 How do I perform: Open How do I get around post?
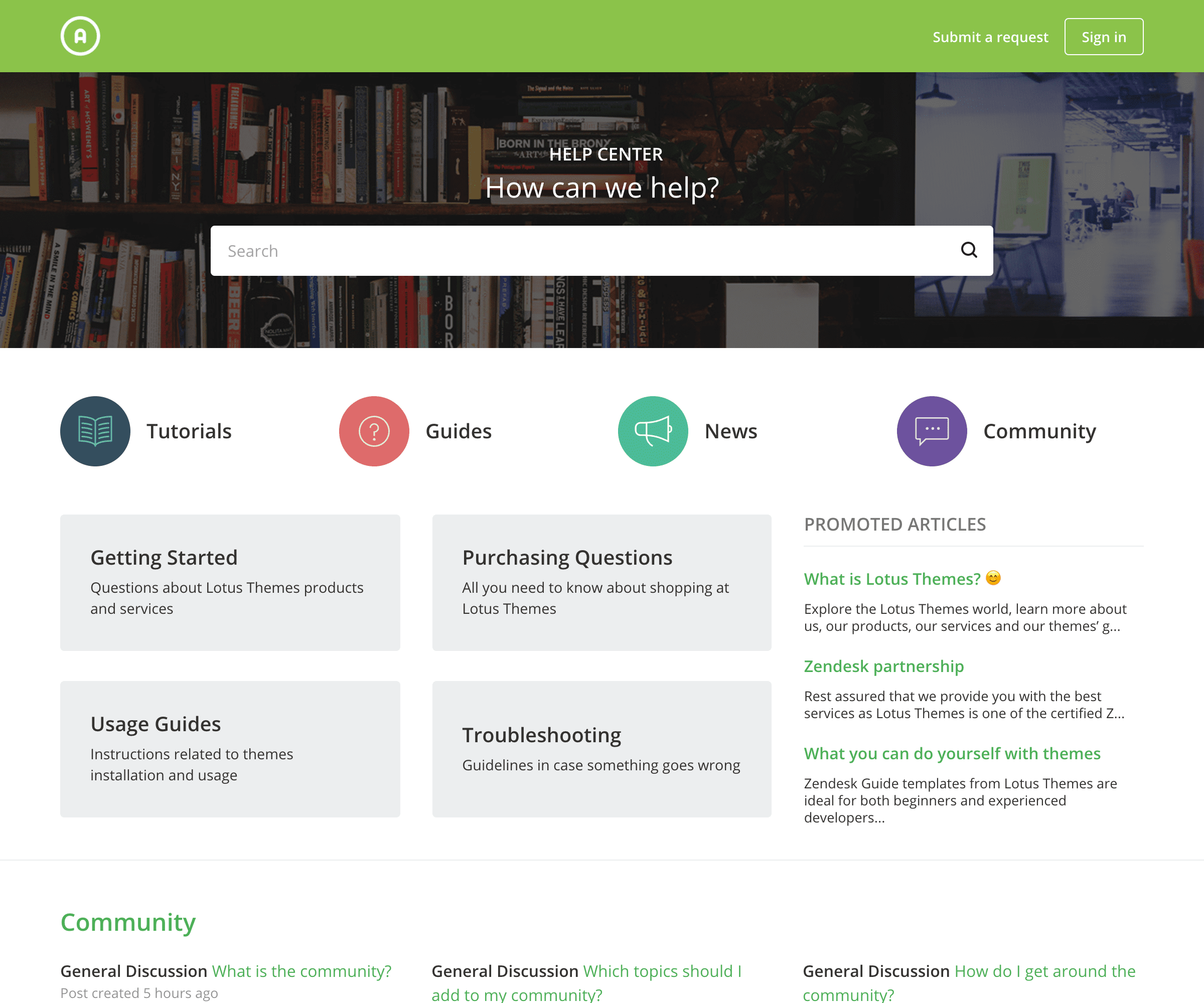pyautogui.click(x=1044, y=971)
